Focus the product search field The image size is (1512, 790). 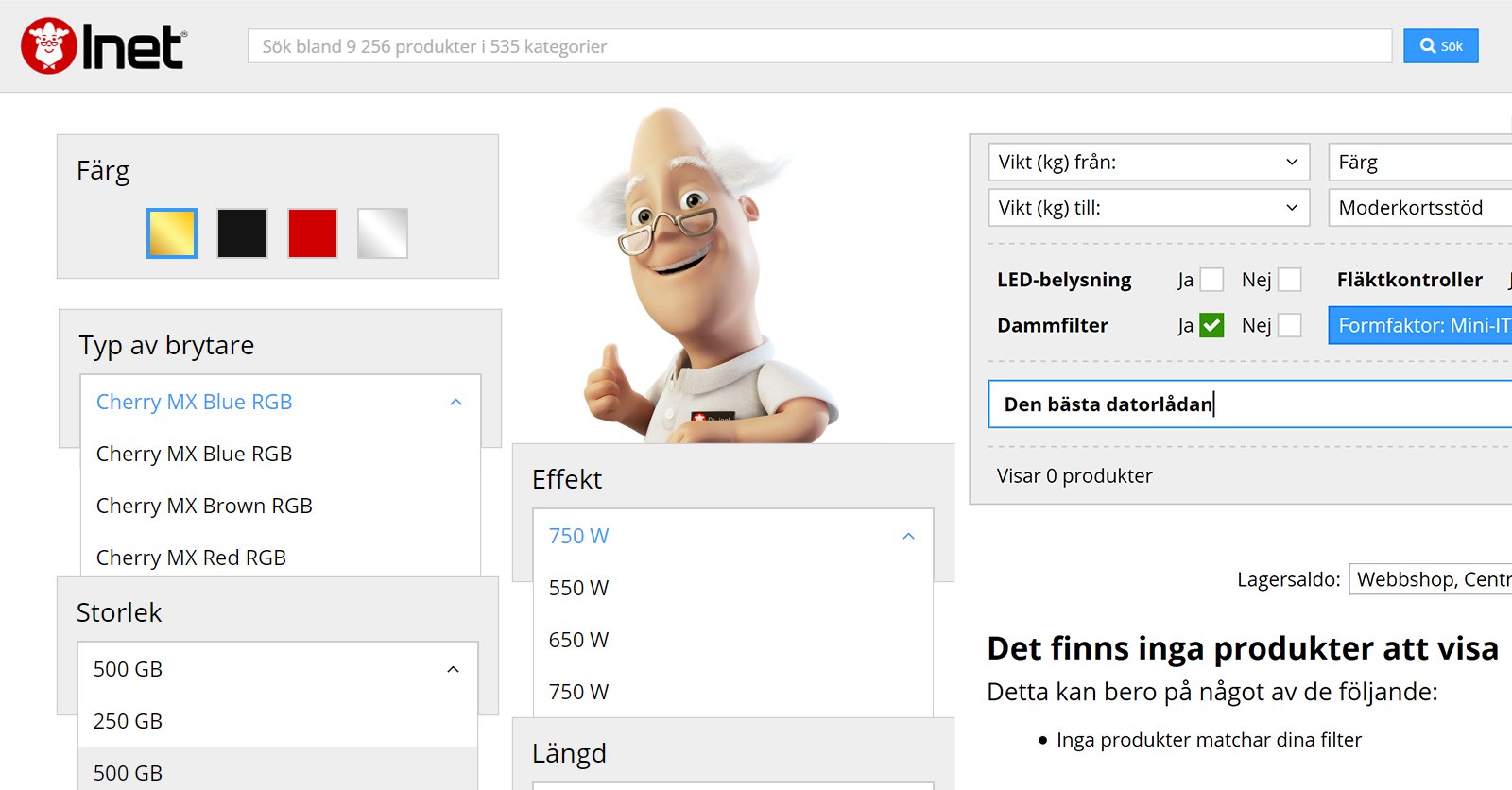(x=819, y=45)
